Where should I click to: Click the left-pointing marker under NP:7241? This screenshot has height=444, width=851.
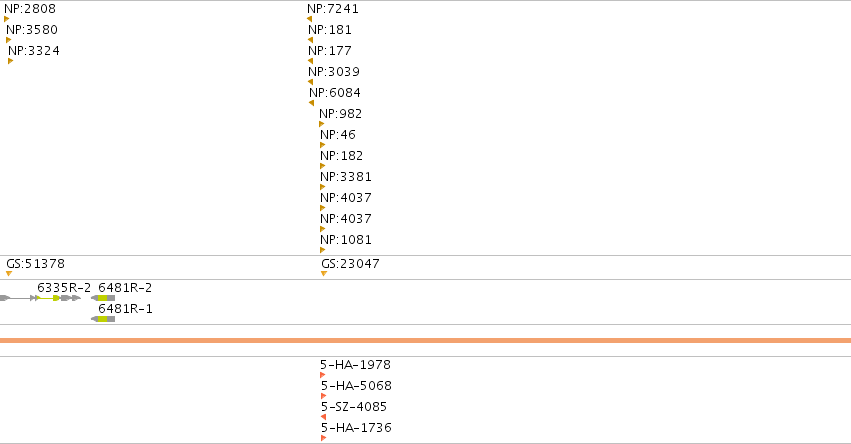[x=309, y=19]
